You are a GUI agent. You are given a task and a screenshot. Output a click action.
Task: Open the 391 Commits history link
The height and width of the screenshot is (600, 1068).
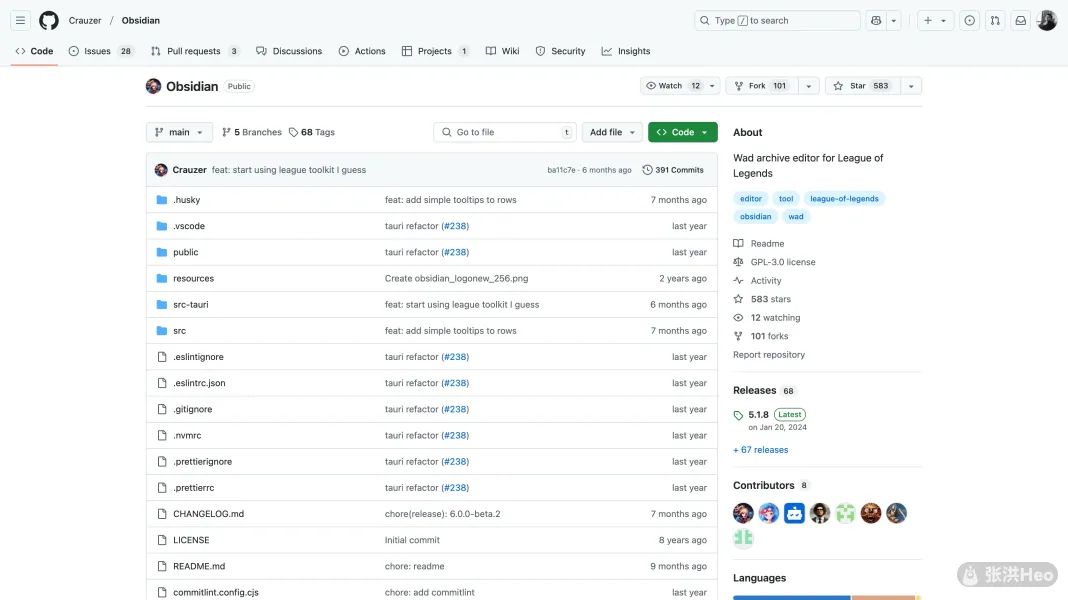click(x=673, y=170)
